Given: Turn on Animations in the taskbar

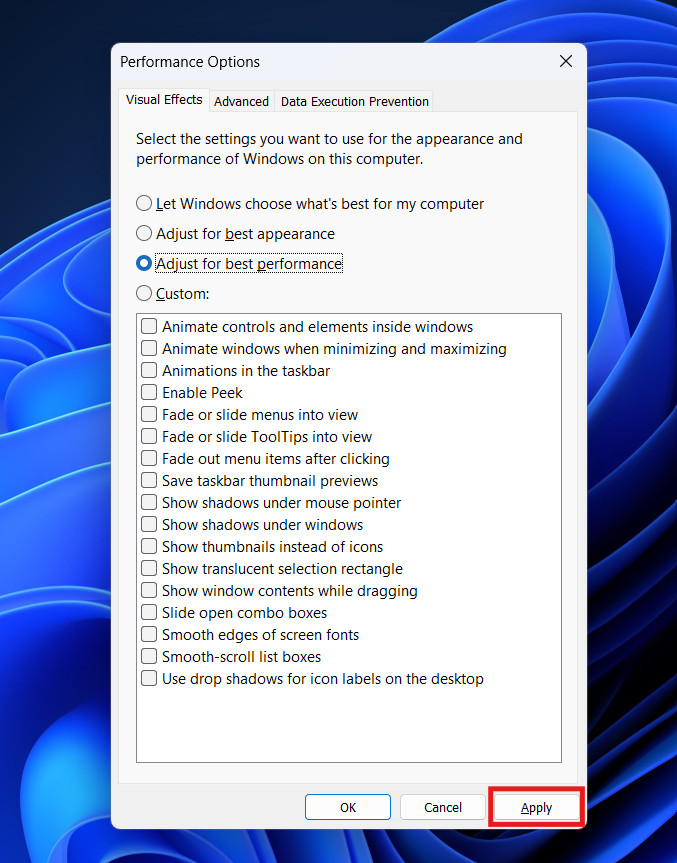Looking at the screenshot, I should (x=149, y=371).
